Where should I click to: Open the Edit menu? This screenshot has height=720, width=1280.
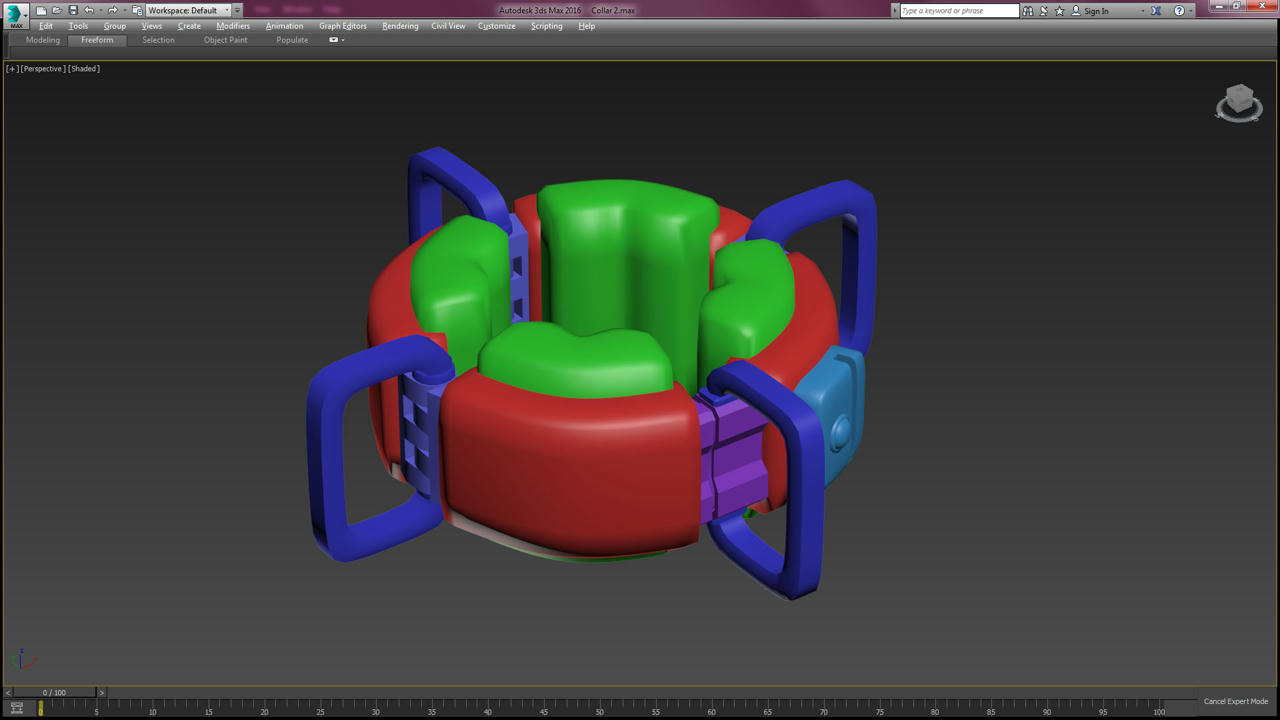tap(46, 26)
